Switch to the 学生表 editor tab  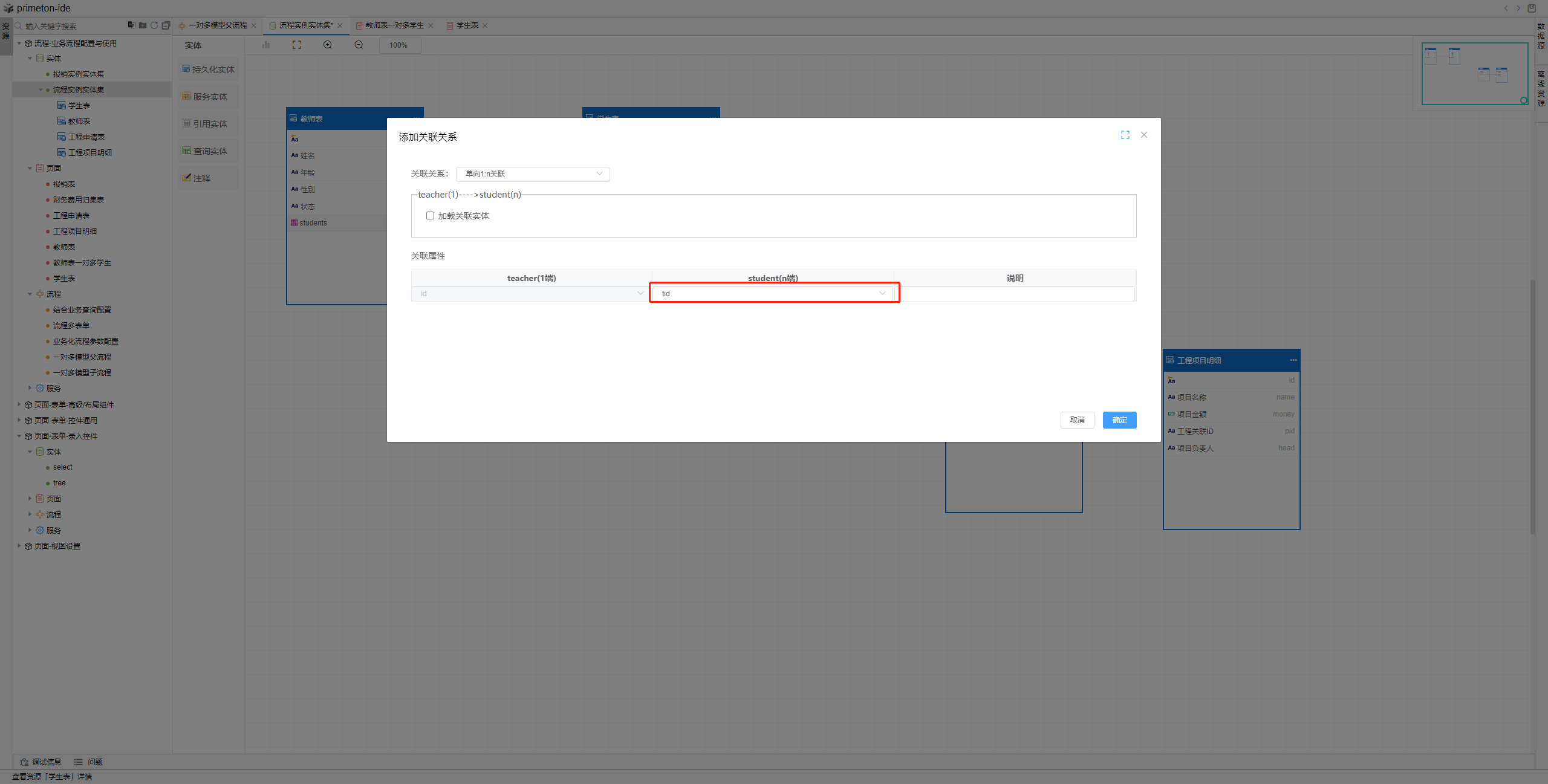(x=467, y=25)
